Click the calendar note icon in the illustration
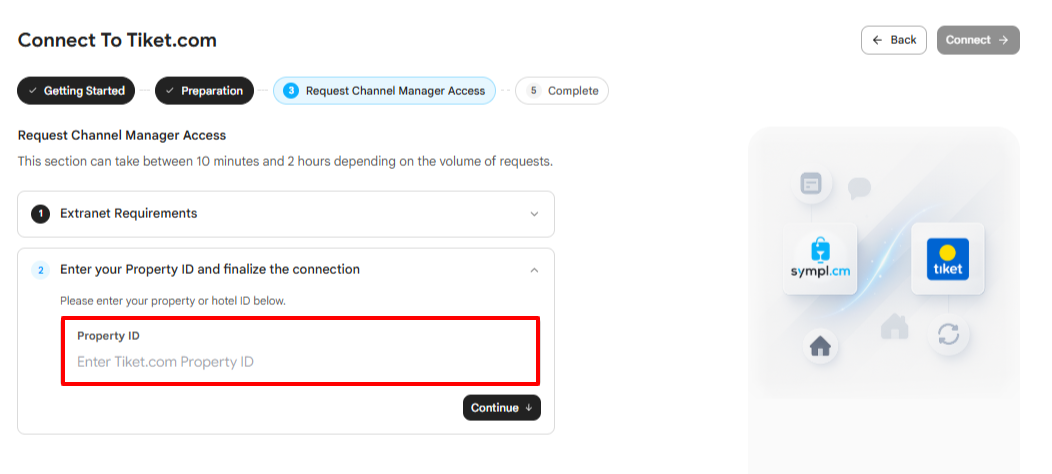The image size is (1052, 474). tap(811, 183)
